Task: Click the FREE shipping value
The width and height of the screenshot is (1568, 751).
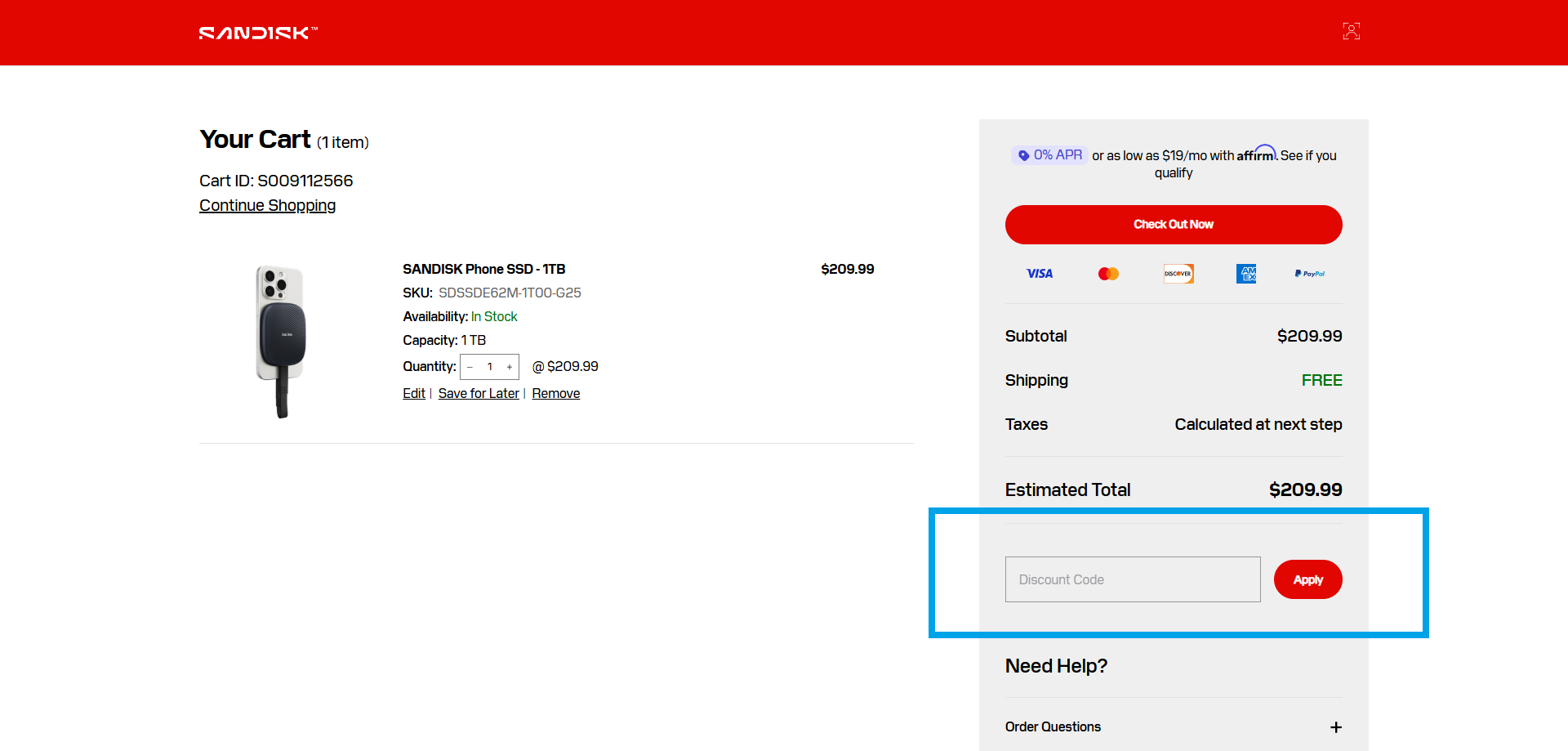Action: pos(1321,380)
